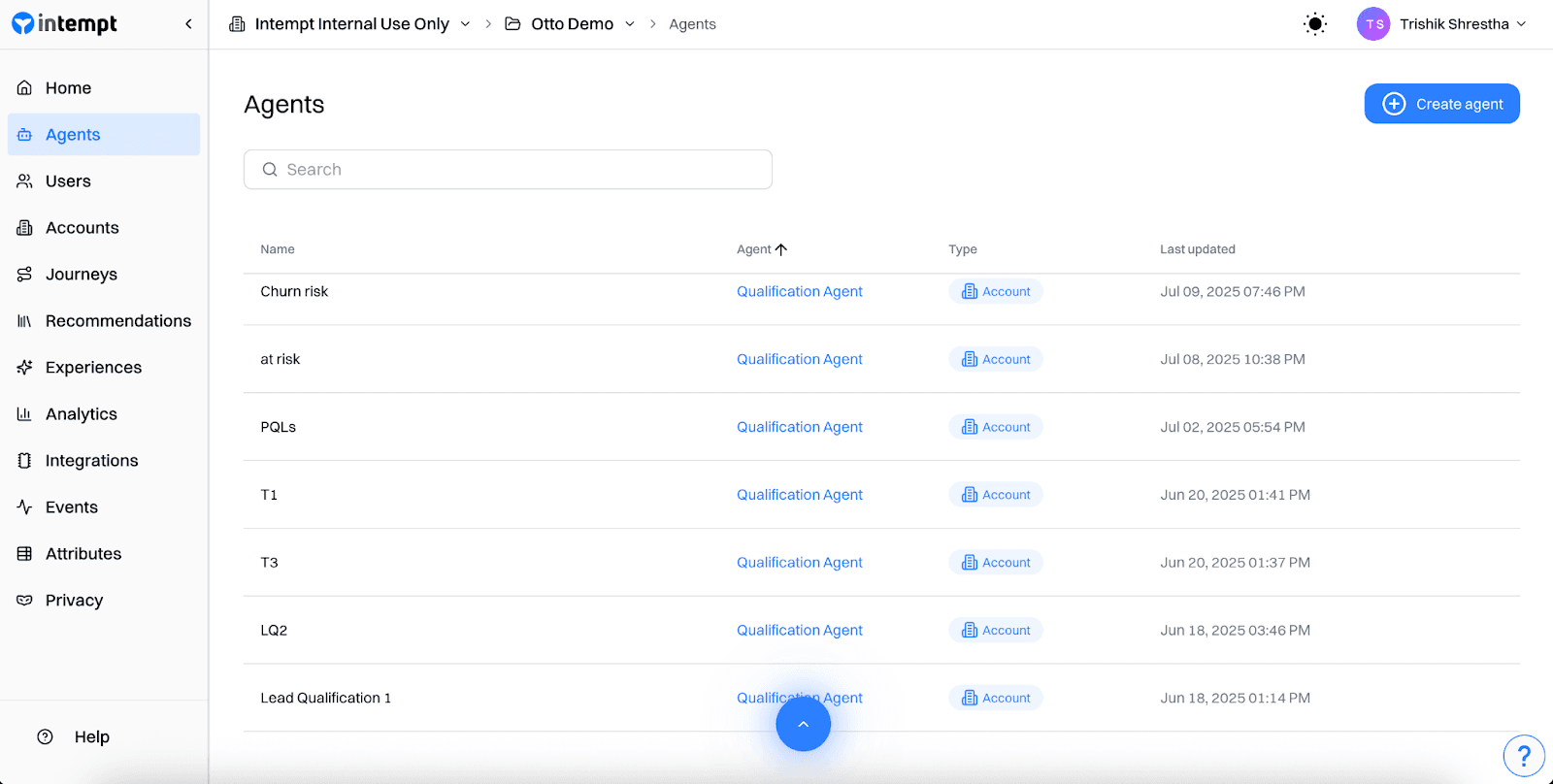The width and height of the screenshot is (1553, 784).
Task: Click the Integrations icon in sidebar
Action: tap(25, 461)
